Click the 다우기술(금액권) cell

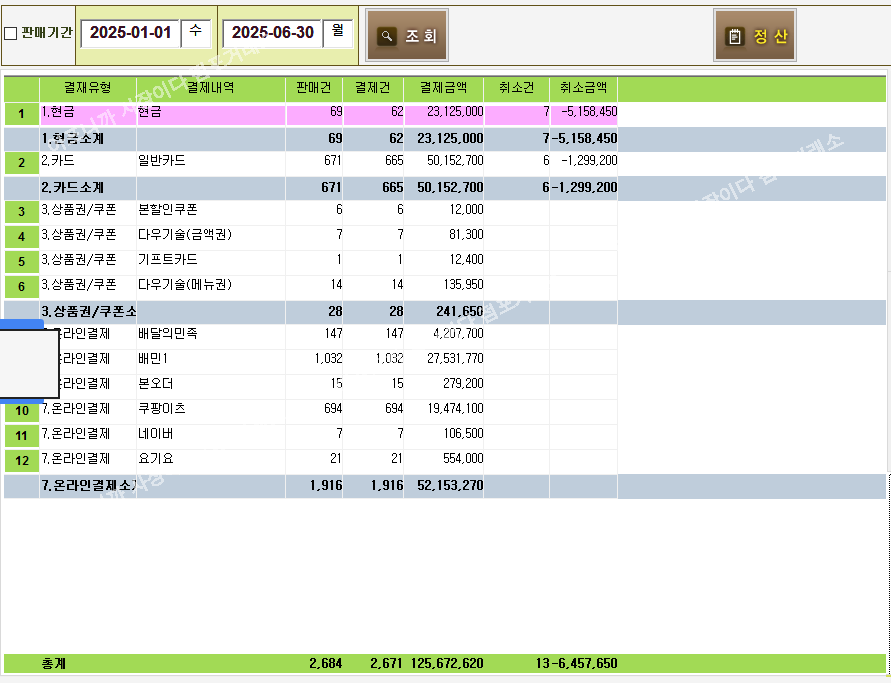click(x=210, y=235)
